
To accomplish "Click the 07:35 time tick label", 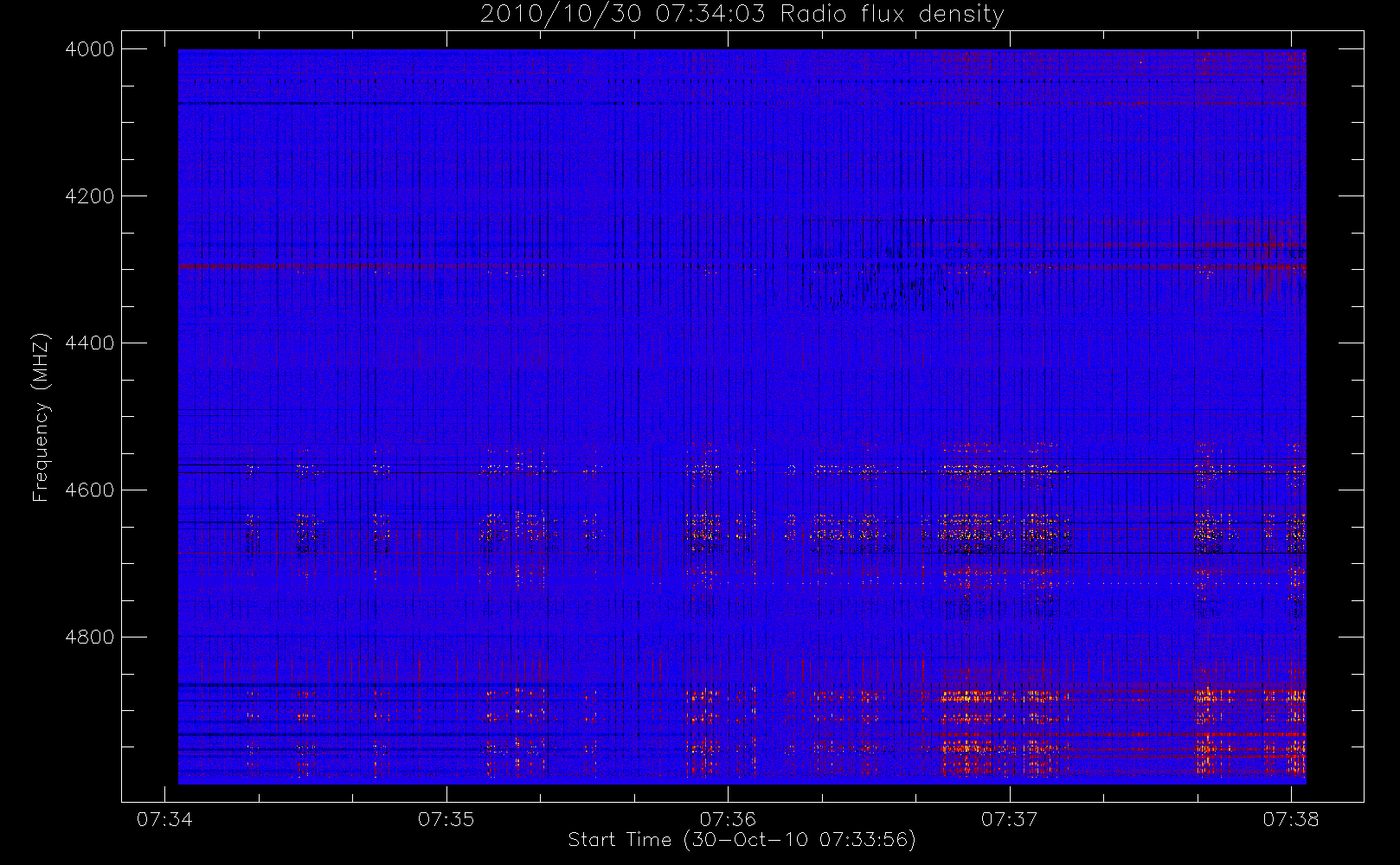I will [x=446, y=819].
